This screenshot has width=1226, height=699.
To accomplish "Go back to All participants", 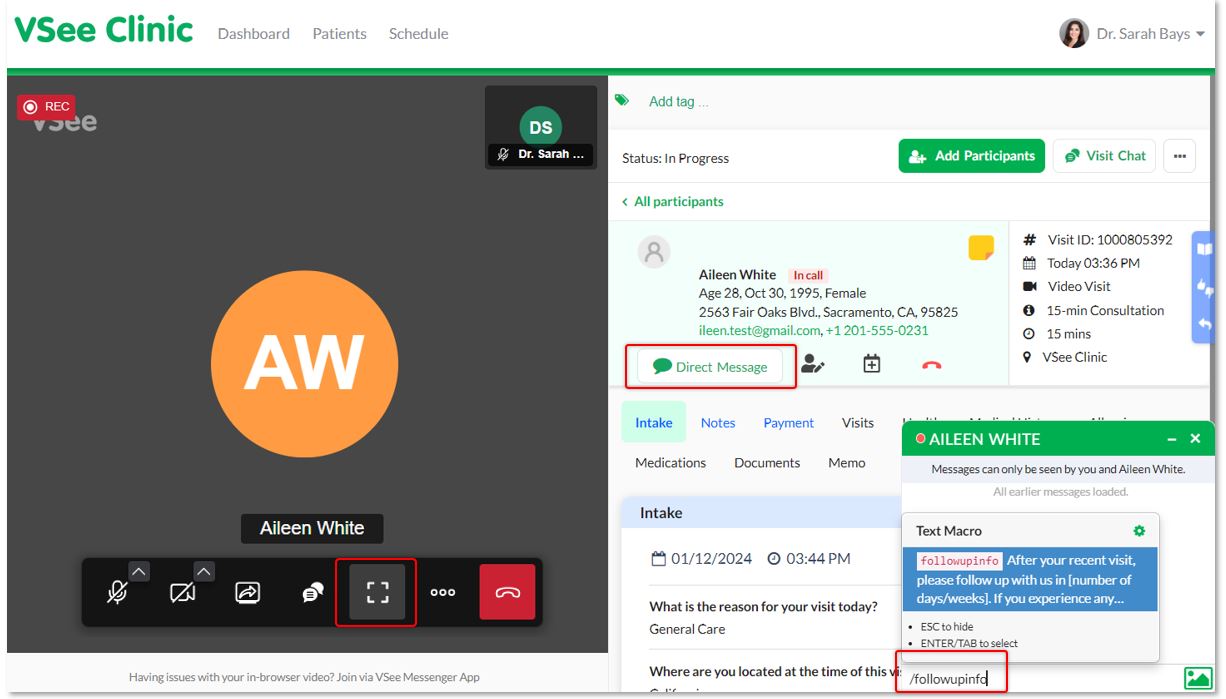I will coord(672,201).
